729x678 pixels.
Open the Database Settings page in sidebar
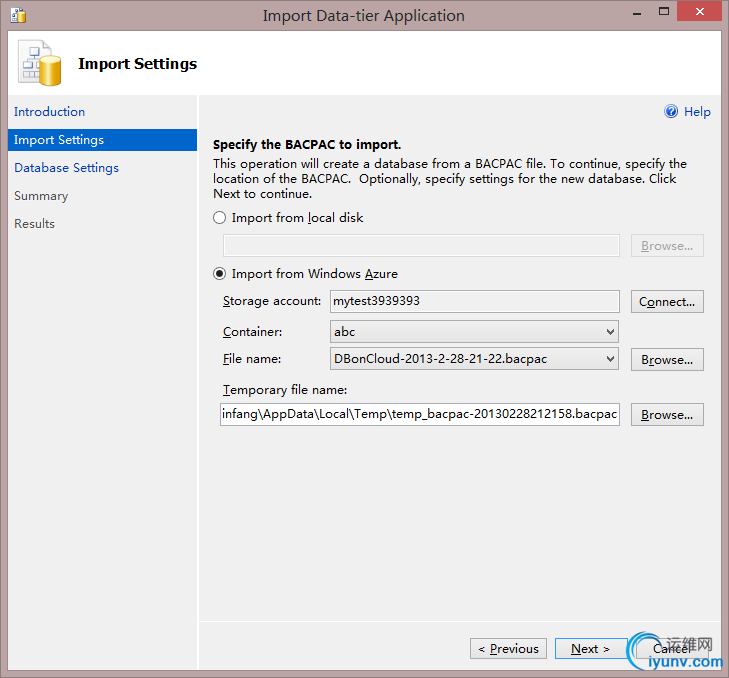pyautogui.click(x=66, y=168)
